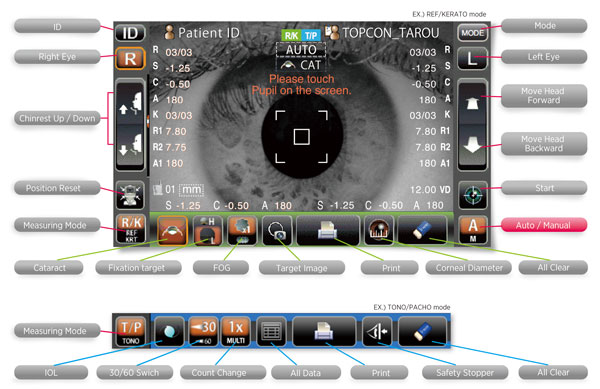Select the Left Eye L button
600x389 pixels.
(x=472, y=59)
